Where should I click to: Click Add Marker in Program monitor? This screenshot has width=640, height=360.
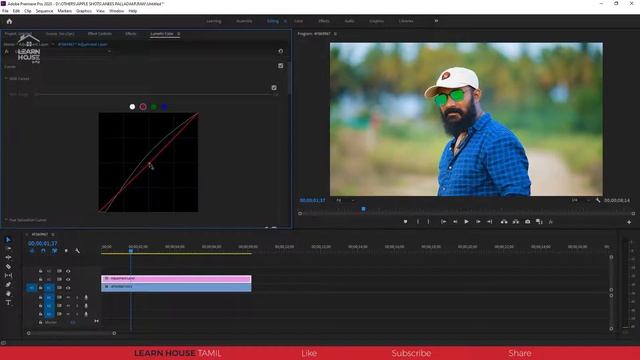click(x=405, y=222)
